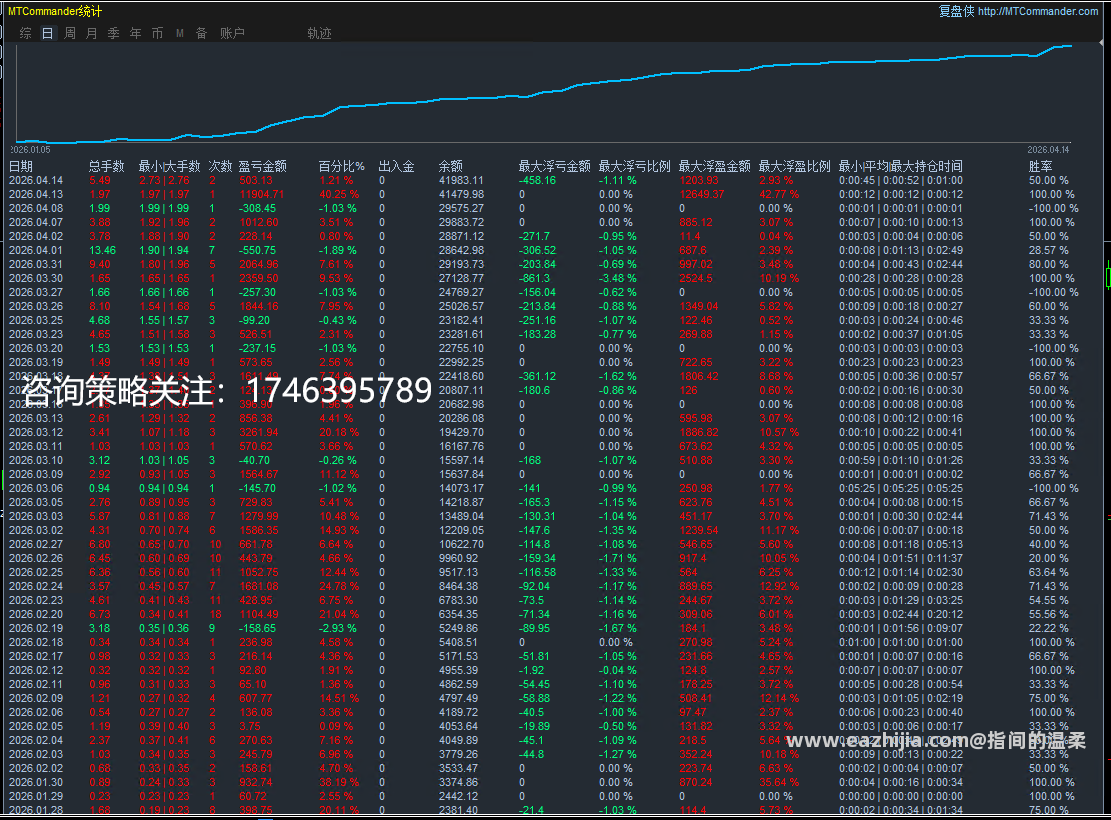Click the 28.57 % win rate cell
This screenshot has width=1111, height=820.
pyautogui.click(x=1049, y=250)
